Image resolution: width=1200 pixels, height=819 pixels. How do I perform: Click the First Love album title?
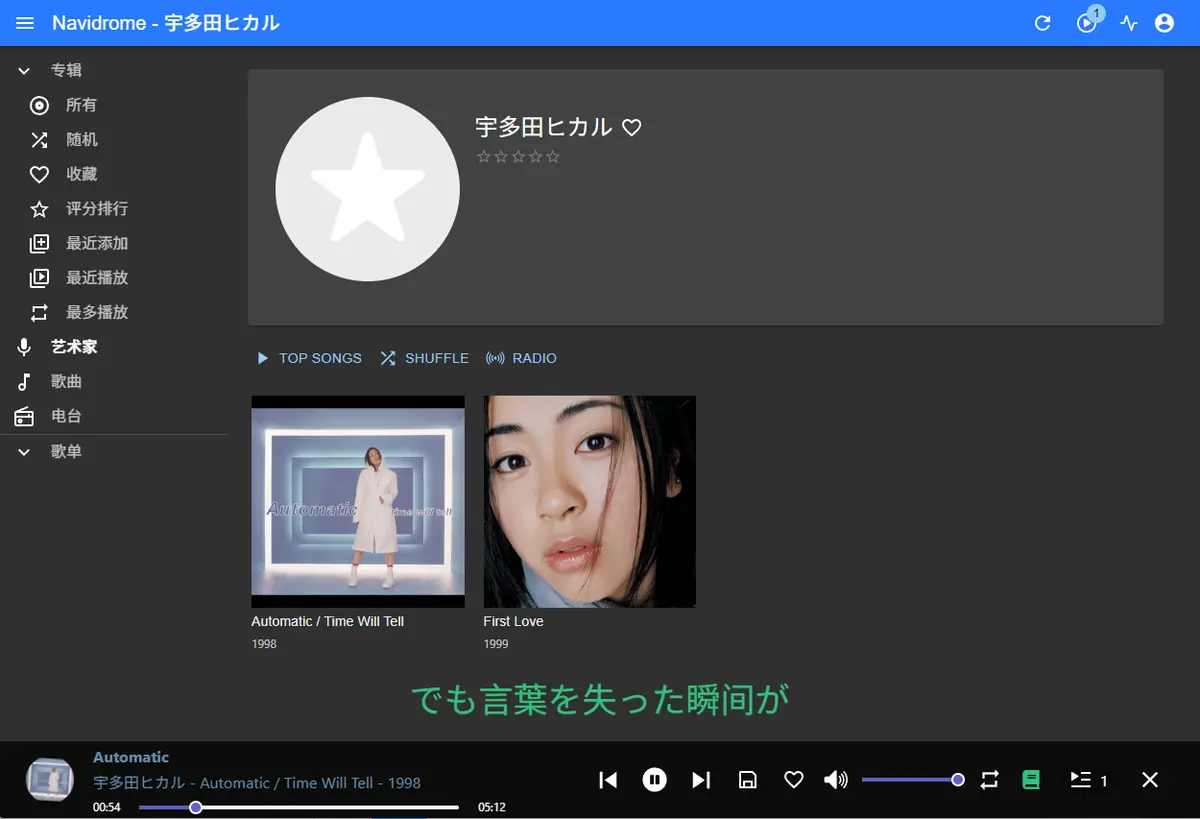[514, 621]
